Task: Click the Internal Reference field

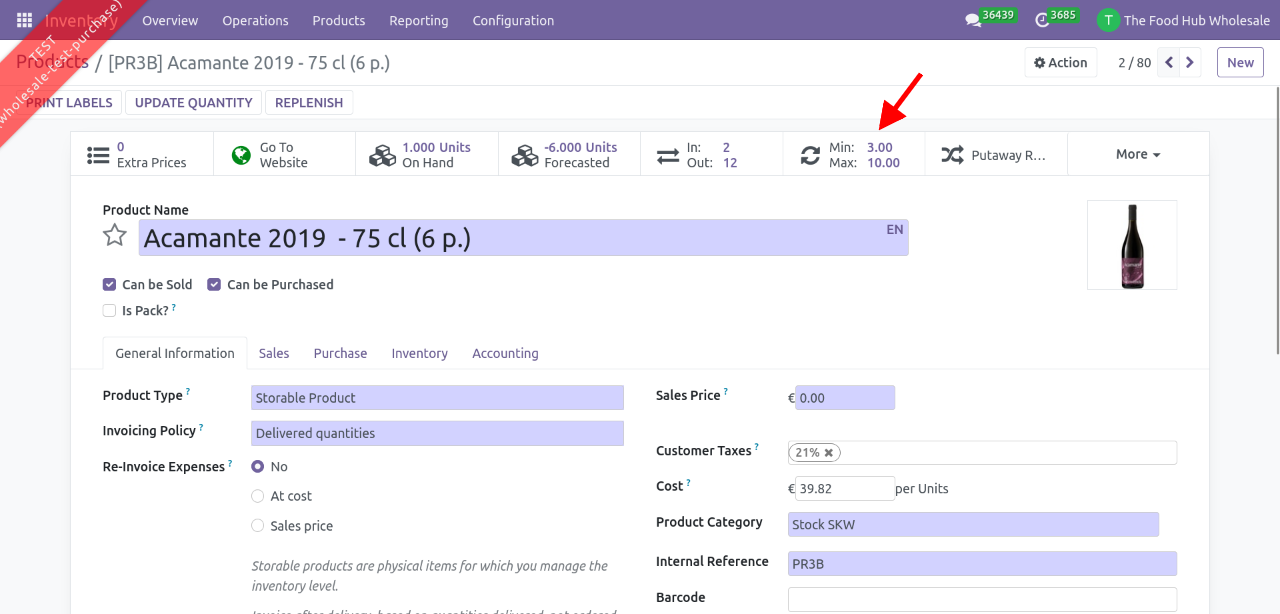Action: pyautogui.click(x=982, y=564)
